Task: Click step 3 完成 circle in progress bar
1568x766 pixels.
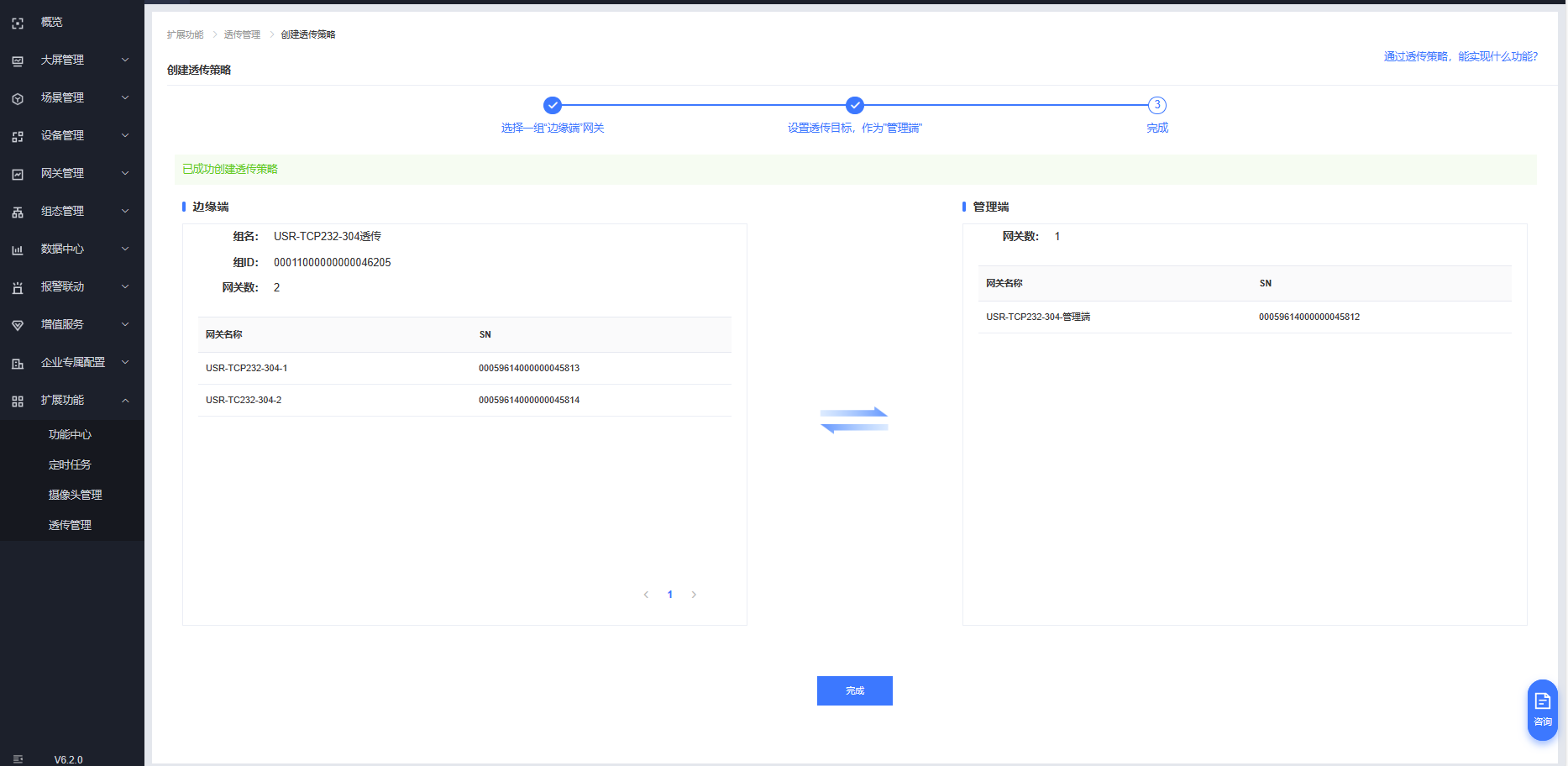Action: tap(1156, 105)
